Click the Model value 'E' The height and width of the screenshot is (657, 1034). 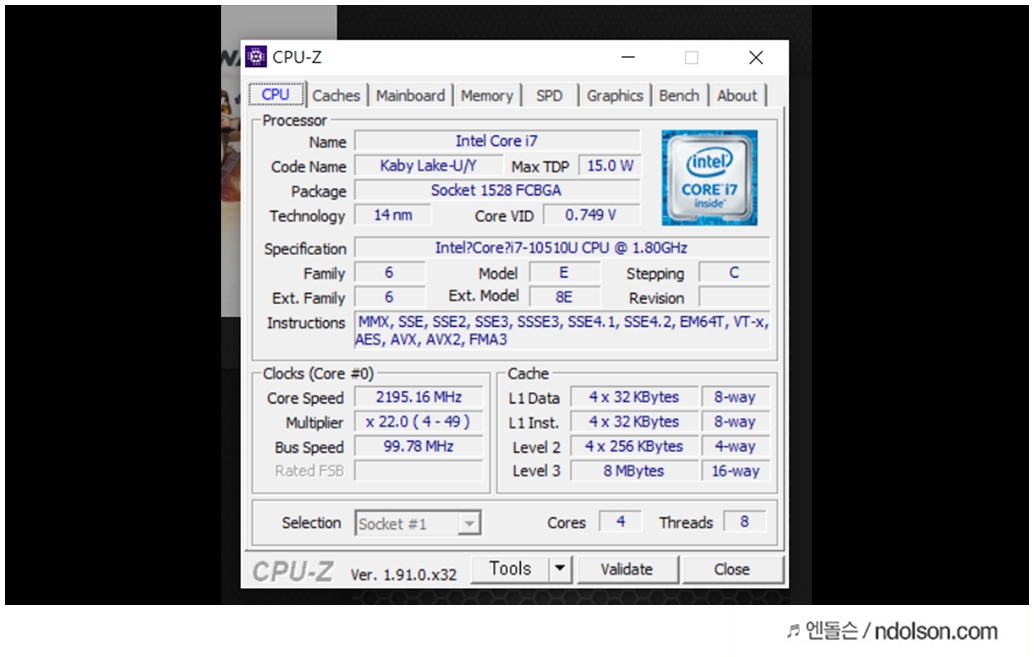(x=564, y=272)
